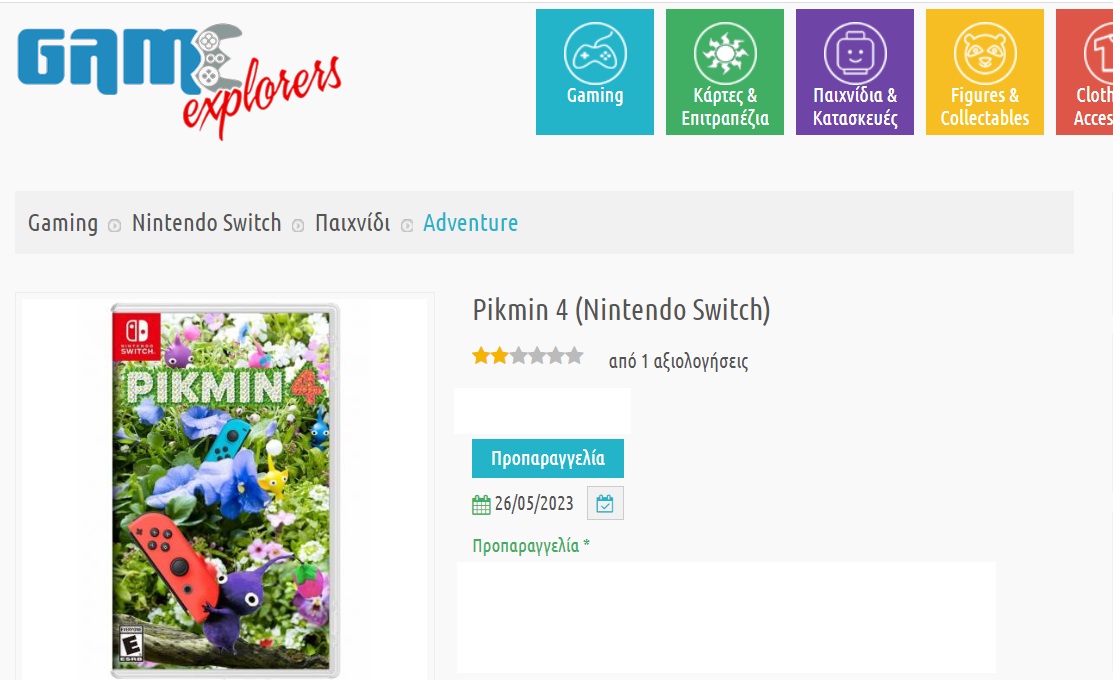The width and height of the screenshot is (1113, 680).
Task: Click the Προπαραγγελία pre-order button
Action: point(548,459)
